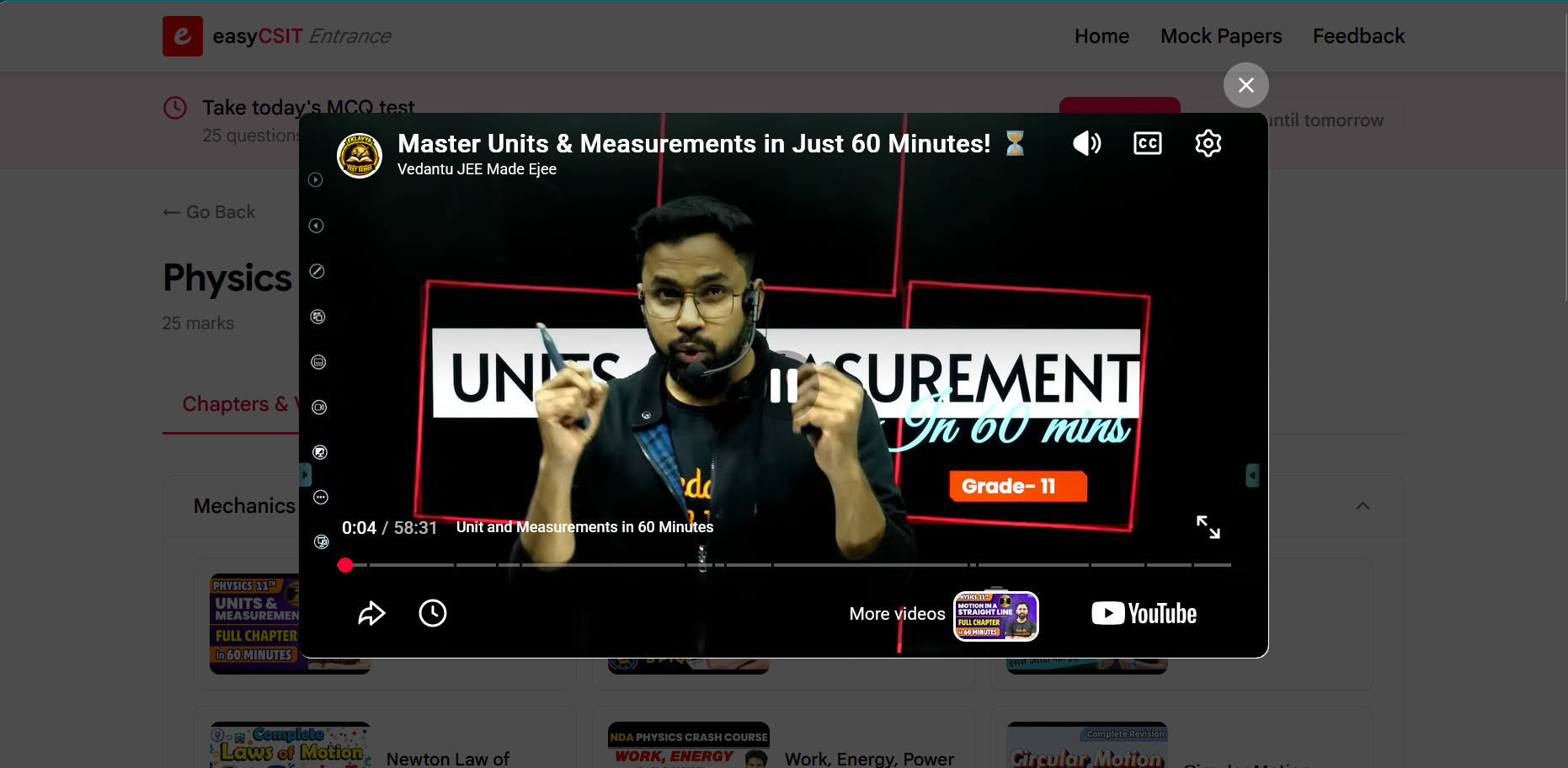Click the subtitles icon in video sidebar
1568x768 pixels.
point(318,362)
